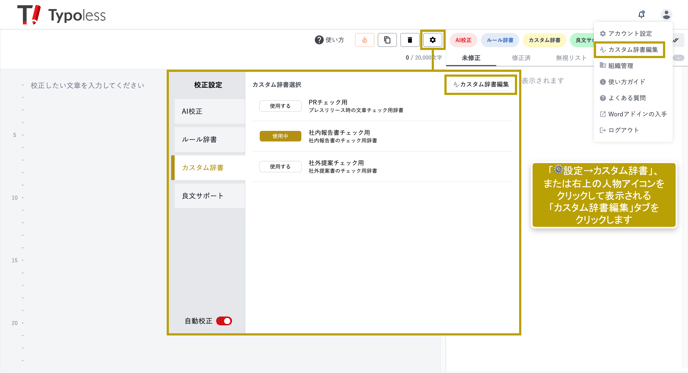Choose アカウント設定 in user menu
688x373 pixels.
[626, 33]
